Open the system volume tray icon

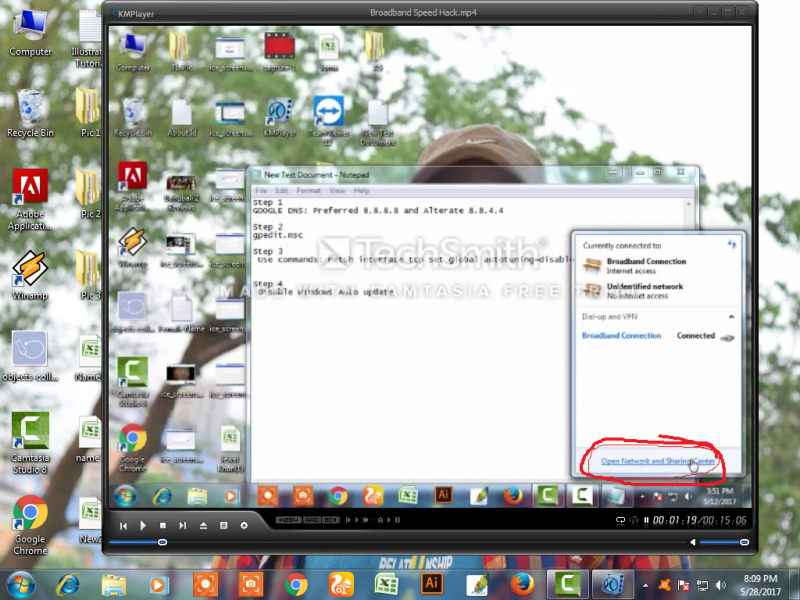click(x=720, y=586)
